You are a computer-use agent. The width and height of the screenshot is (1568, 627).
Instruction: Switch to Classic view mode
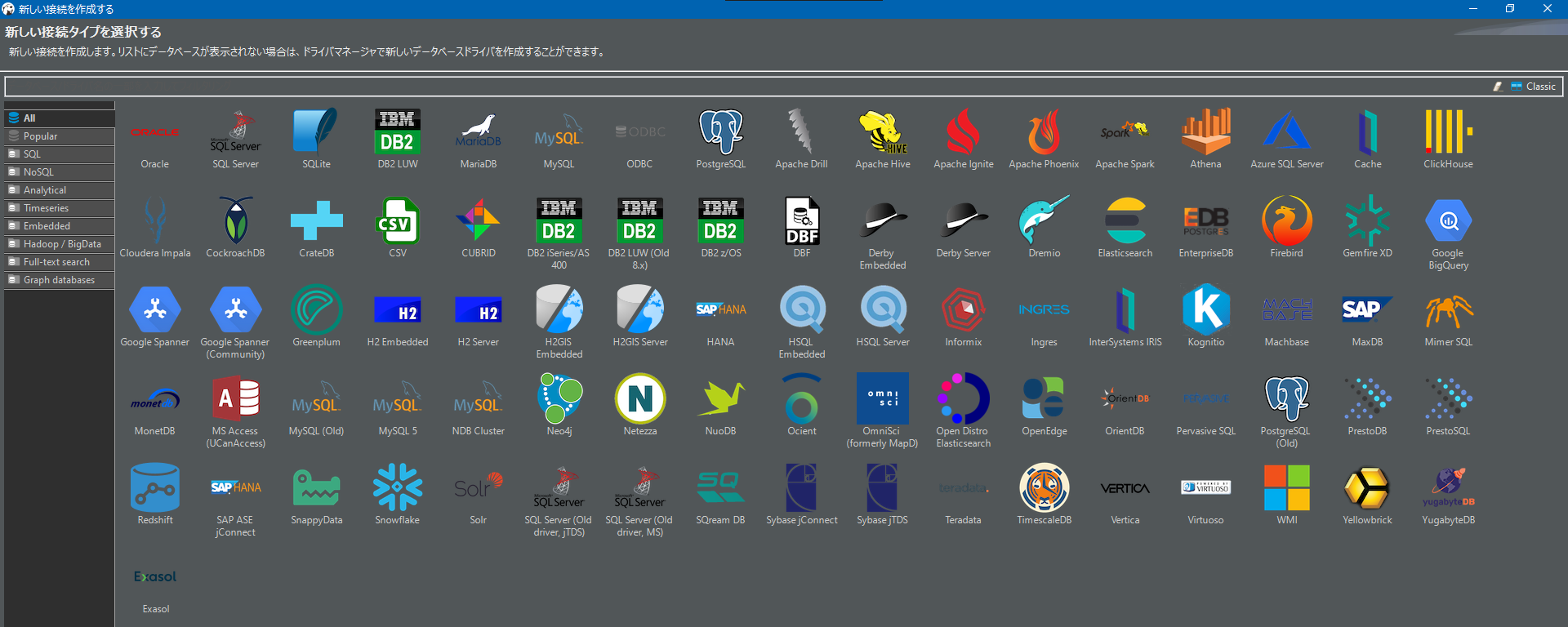(x=1534, y=87)
